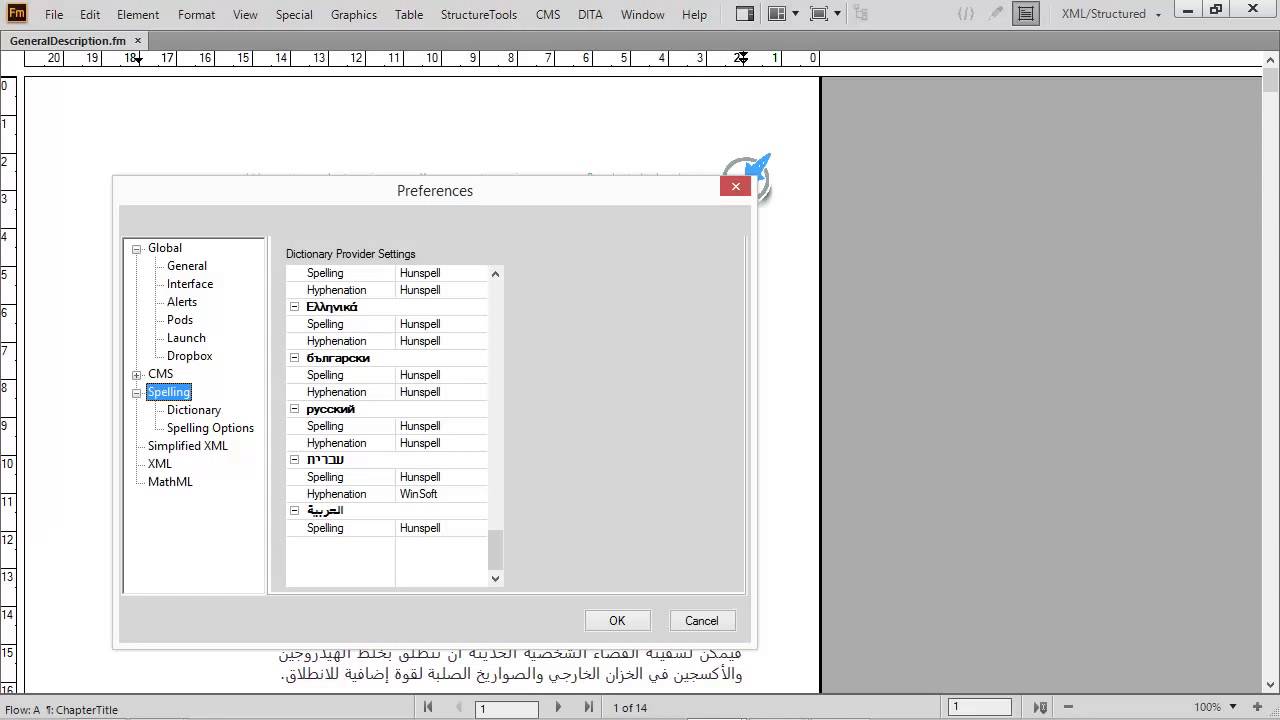Close the GeneralDescription.fm document tab
Screen dimensions: 1280x720
[x=138, y=41]
